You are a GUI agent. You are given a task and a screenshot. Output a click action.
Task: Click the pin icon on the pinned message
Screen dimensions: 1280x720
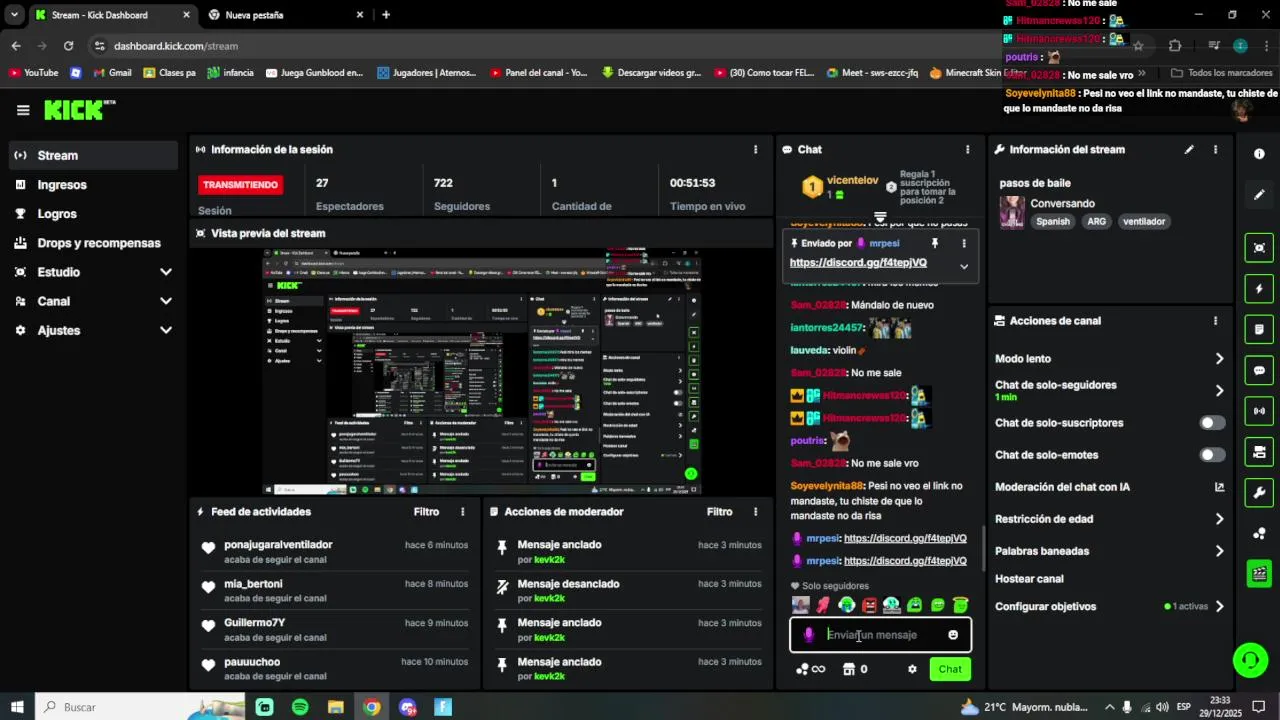coord(935,243)
